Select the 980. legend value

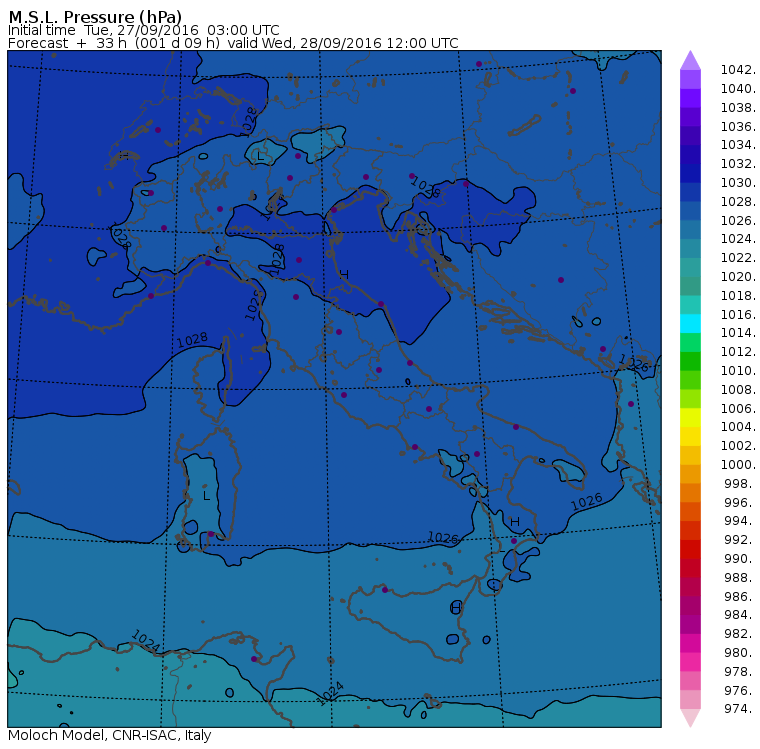(x=740, y=653)
